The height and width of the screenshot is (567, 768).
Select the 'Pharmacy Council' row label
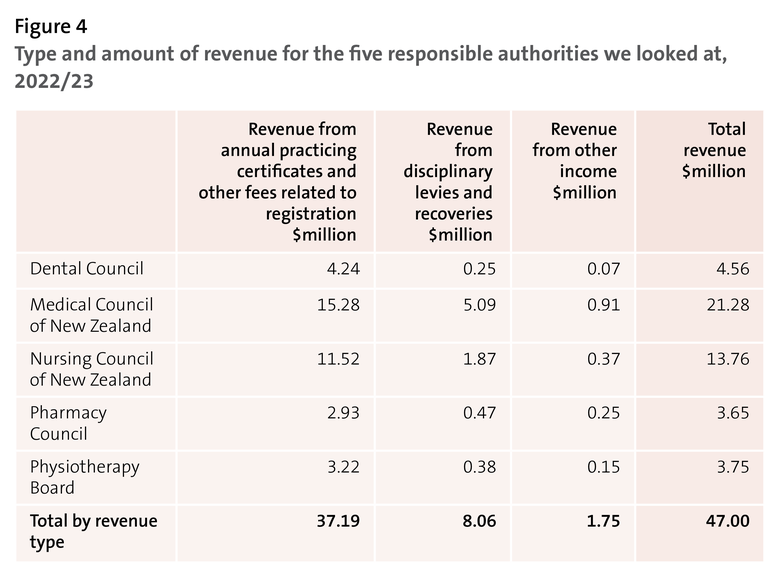[x=68, y=423]
